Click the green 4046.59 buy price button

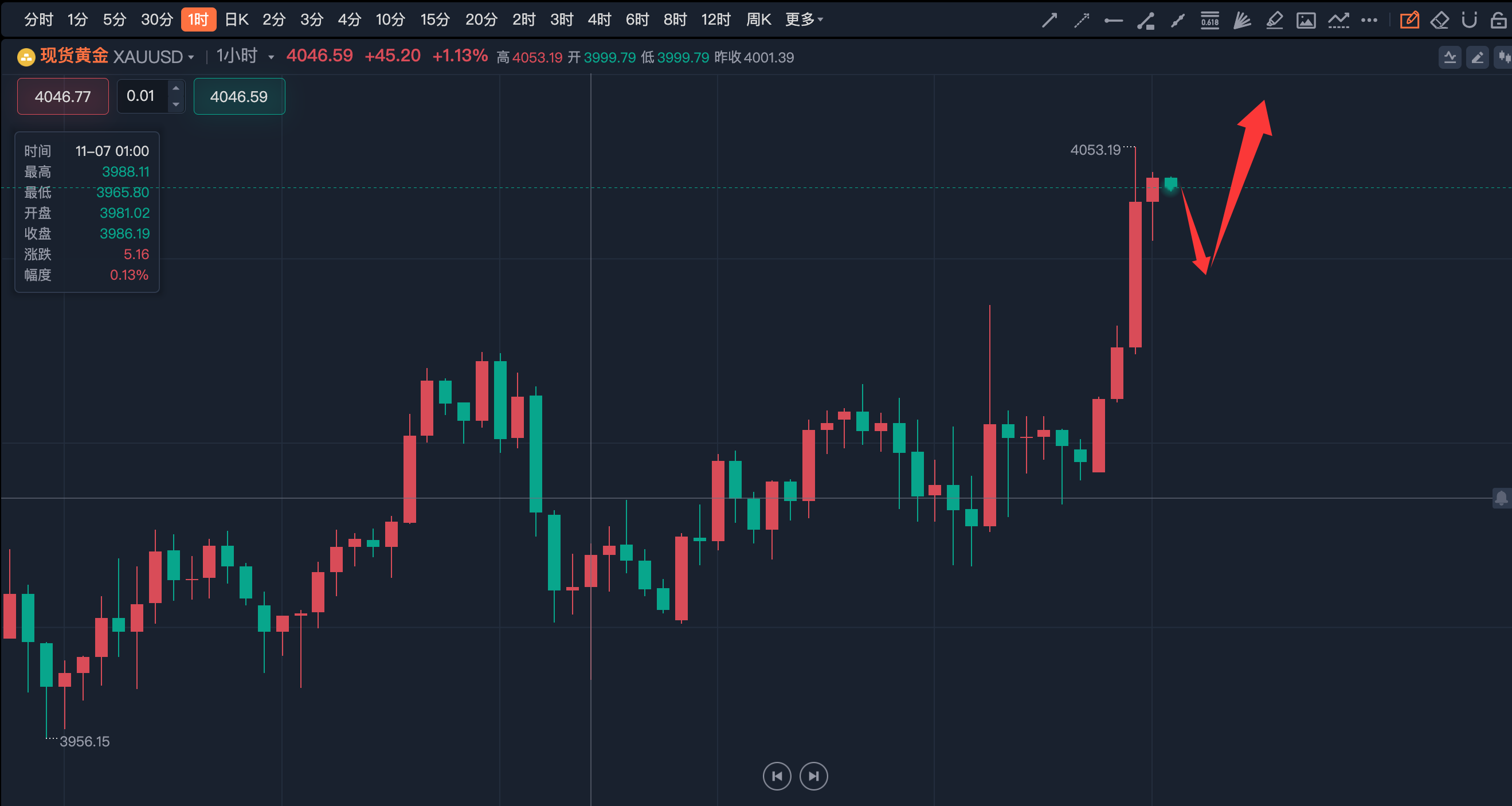[x=239, y=96]
